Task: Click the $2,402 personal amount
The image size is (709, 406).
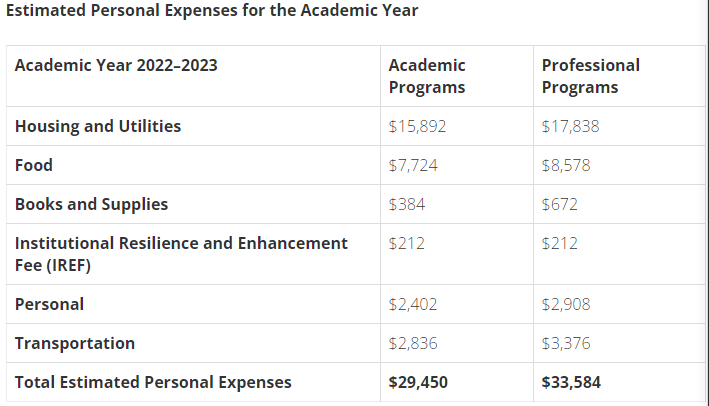Action: tap(413, 304)
